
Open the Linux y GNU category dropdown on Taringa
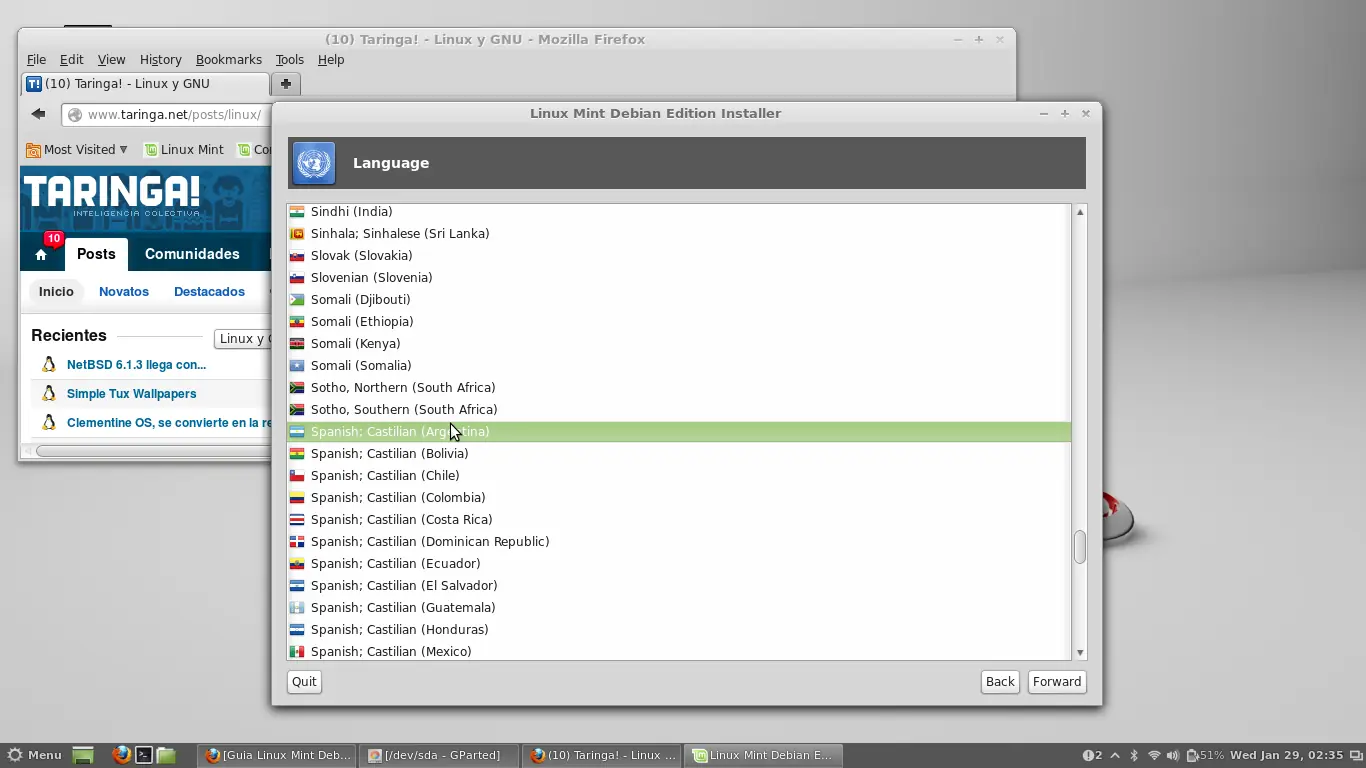[x=243, y=339]
